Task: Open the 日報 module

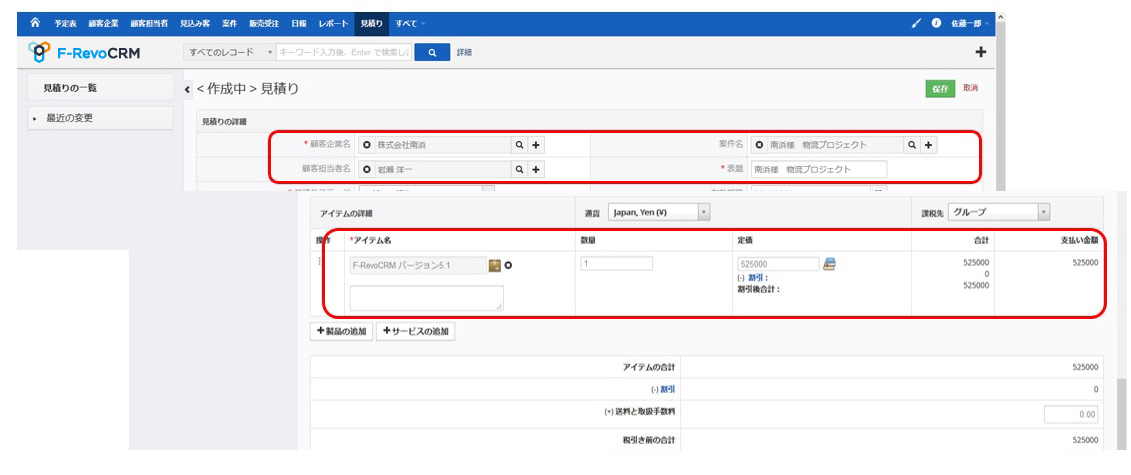Action: [299, 24]
